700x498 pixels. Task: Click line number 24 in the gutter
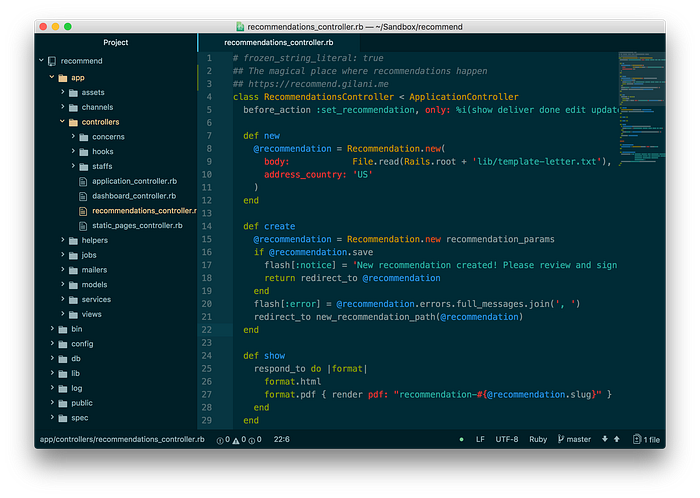(207, 355)
